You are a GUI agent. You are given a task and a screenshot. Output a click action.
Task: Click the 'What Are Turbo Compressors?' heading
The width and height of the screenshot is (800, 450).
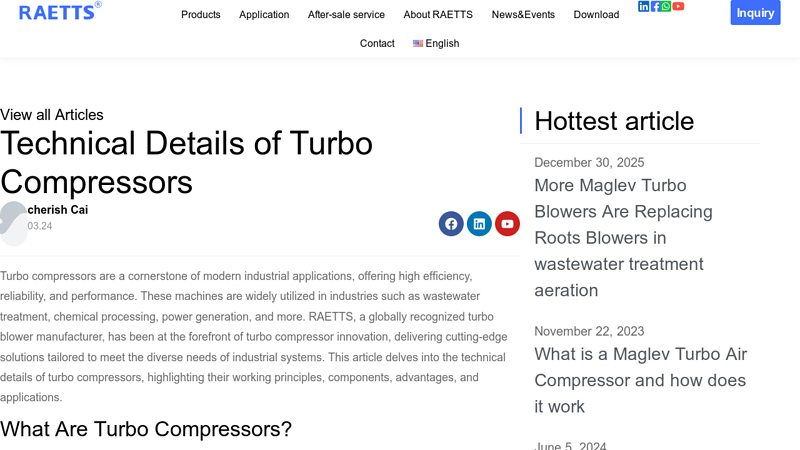coord(146,429)
